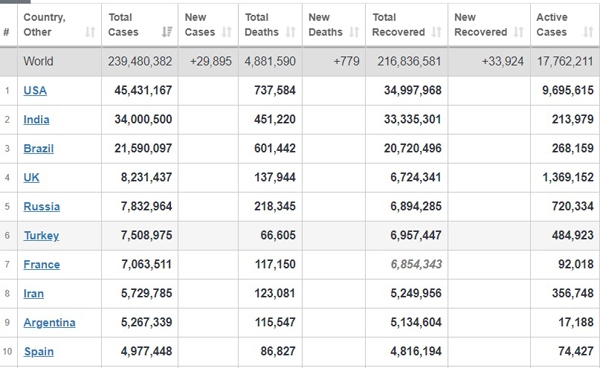The width and height of the screenshot is (600, 368).
Task: Click the # rank column header
Action: (7, 32)
